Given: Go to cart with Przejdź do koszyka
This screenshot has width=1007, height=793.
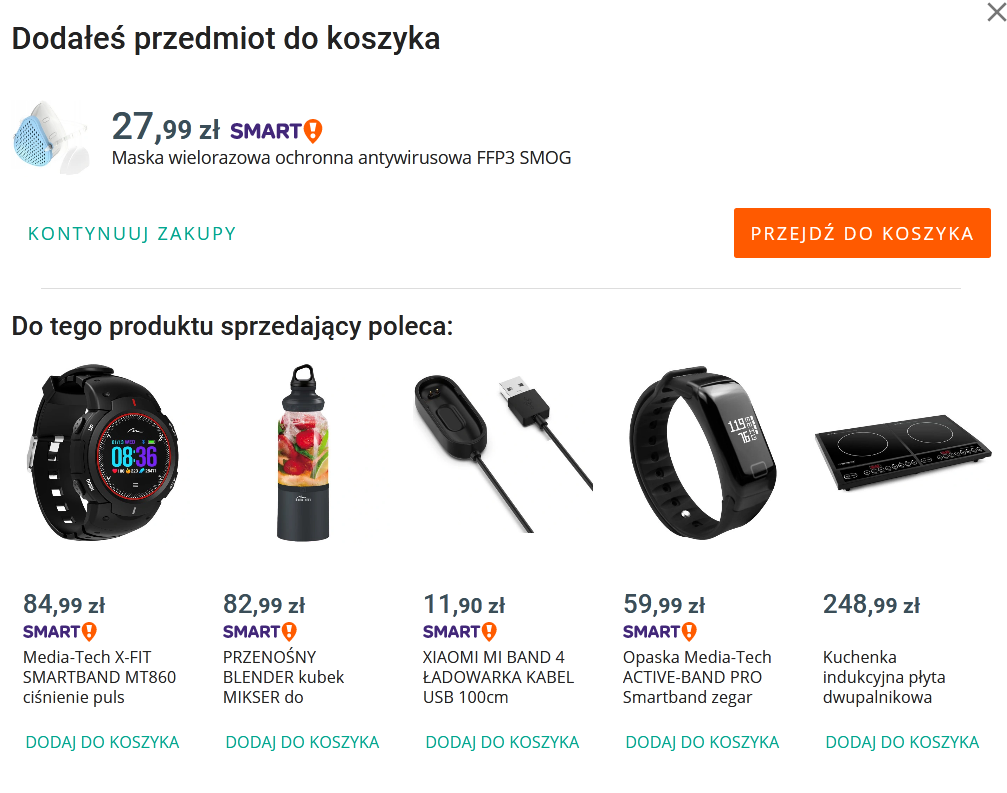Looking at the screenshot, I should 862,233.
